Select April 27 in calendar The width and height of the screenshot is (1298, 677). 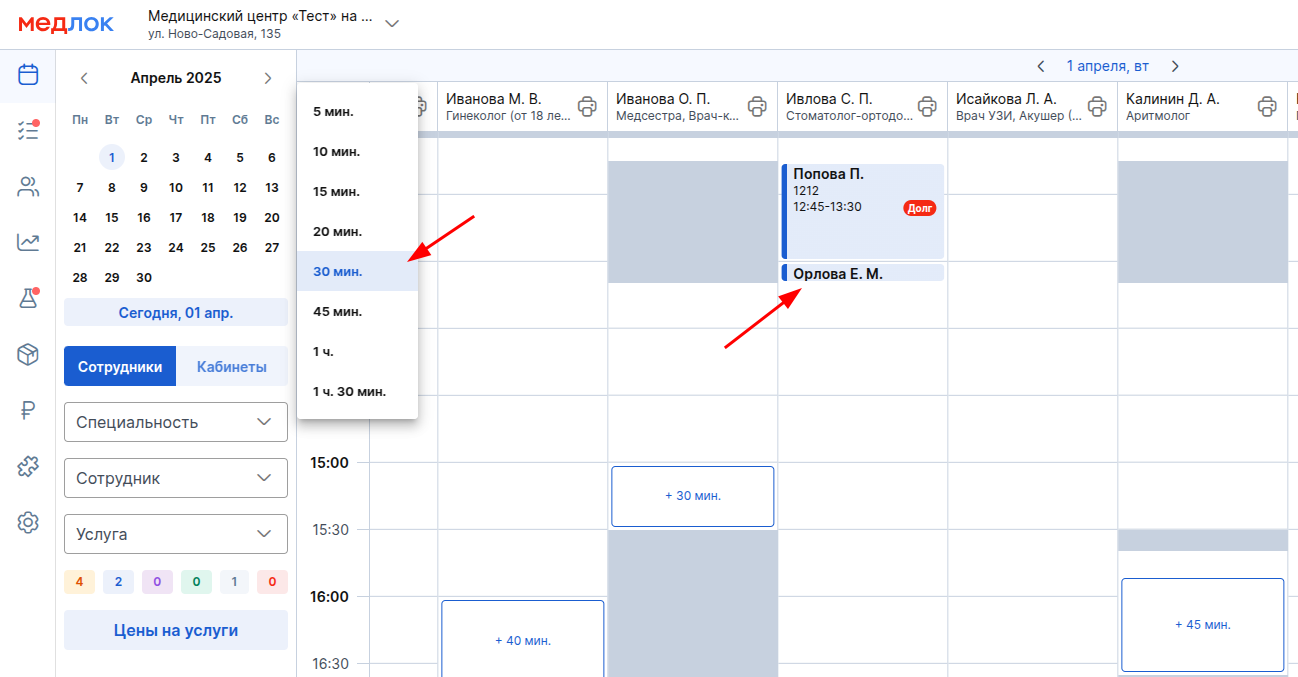(272, 247)
